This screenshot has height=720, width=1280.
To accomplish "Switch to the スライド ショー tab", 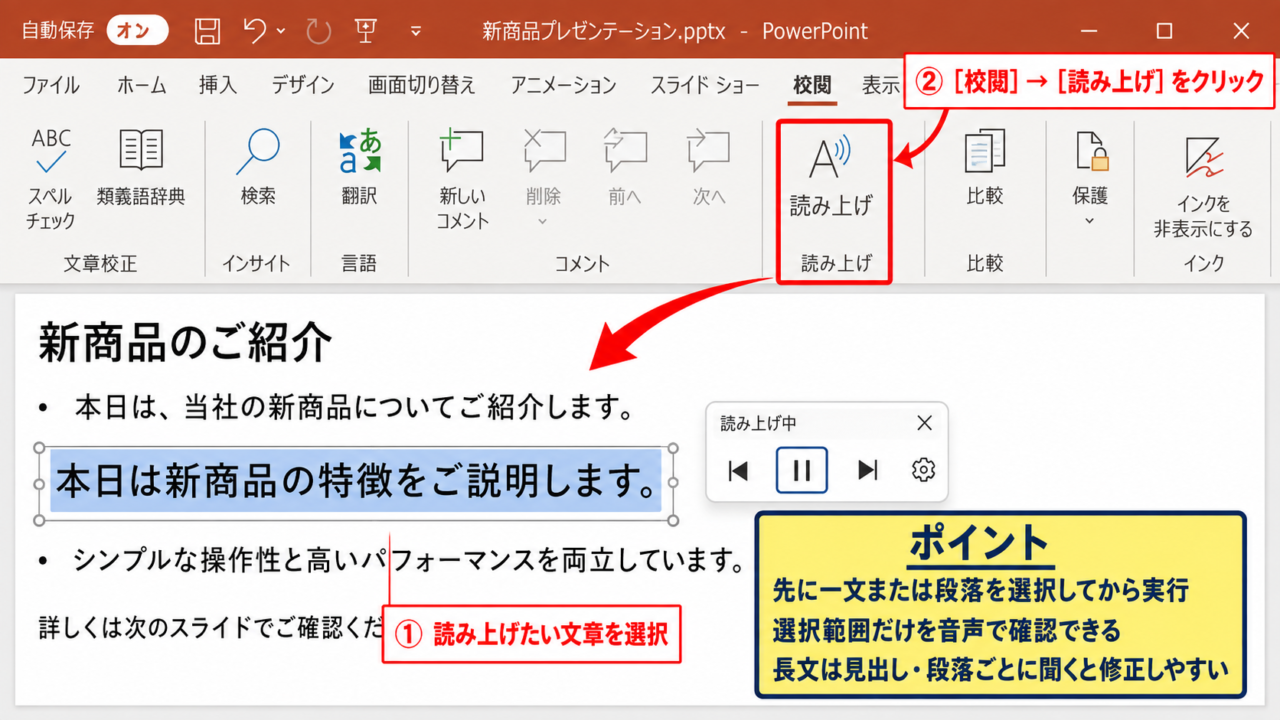I will point(705,85).
